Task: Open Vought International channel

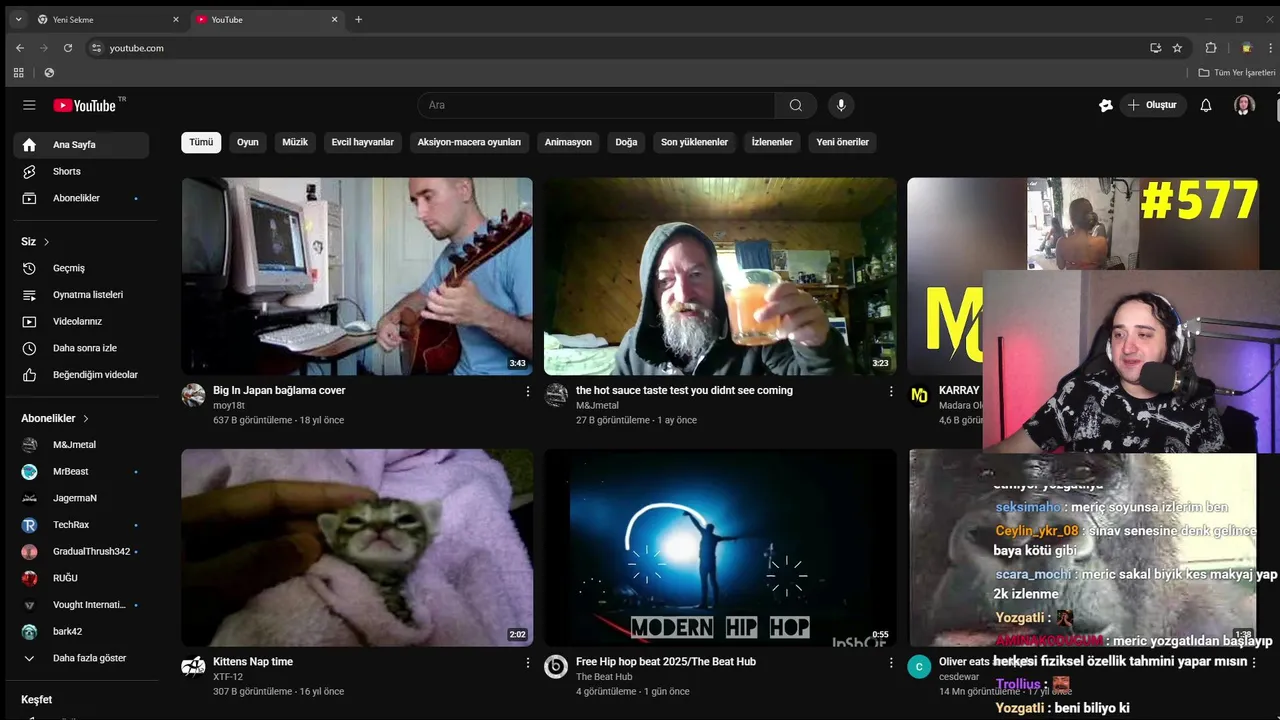Action: tap(81, 605)
